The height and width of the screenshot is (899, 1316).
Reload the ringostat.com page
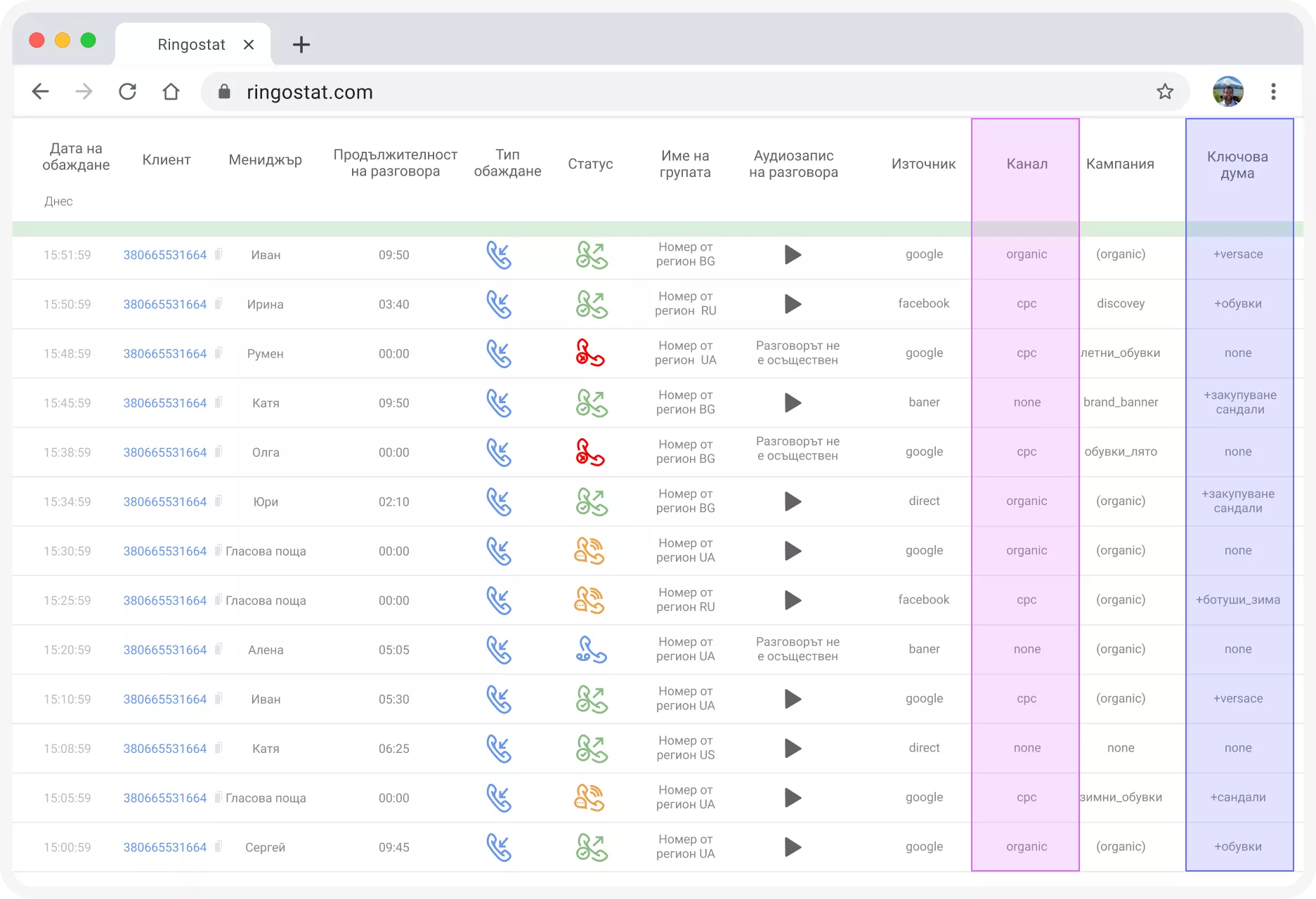(x=127, y=91)
